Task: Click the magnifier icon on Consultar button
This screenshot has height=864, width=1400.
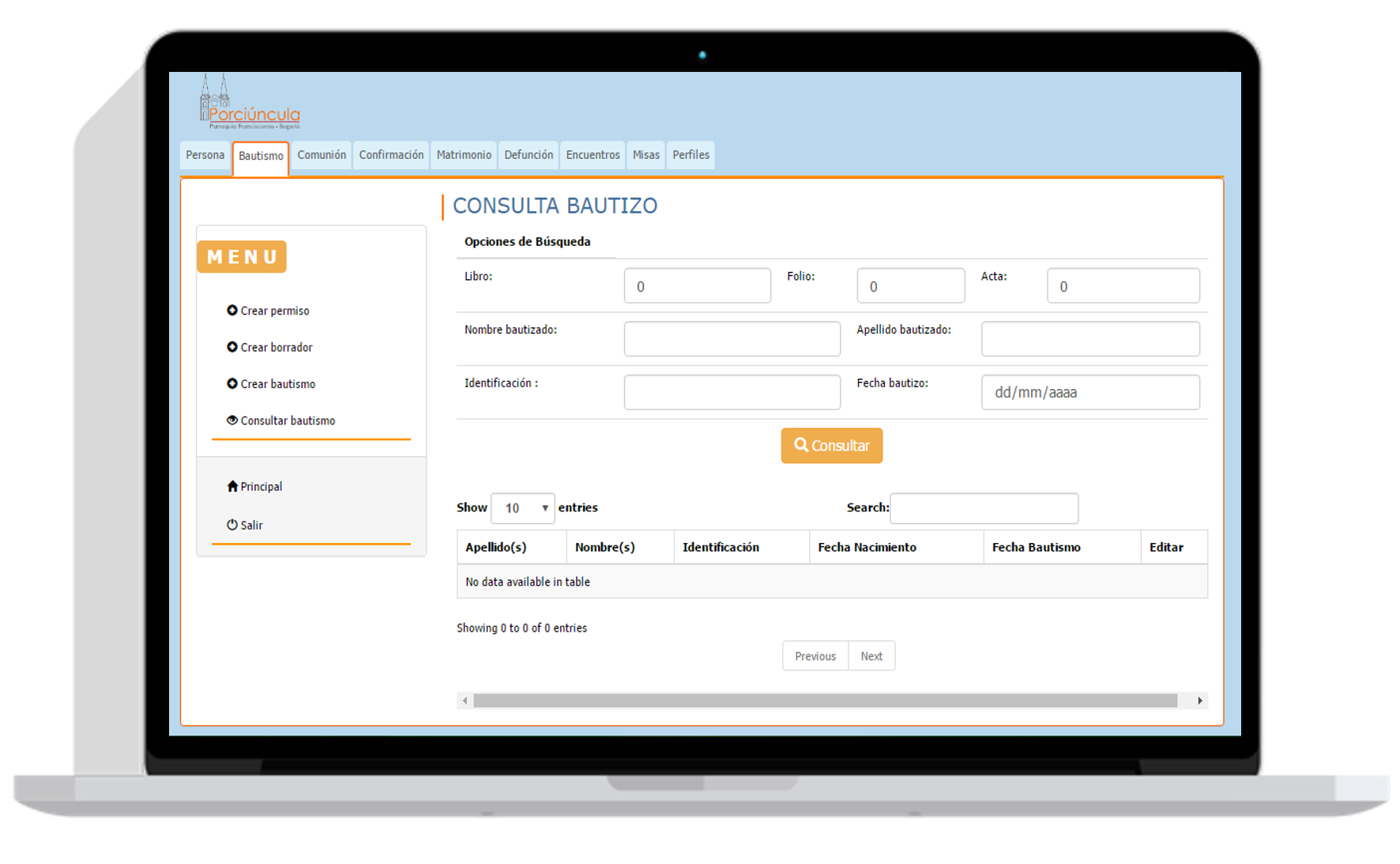Action: click(800, 445)
